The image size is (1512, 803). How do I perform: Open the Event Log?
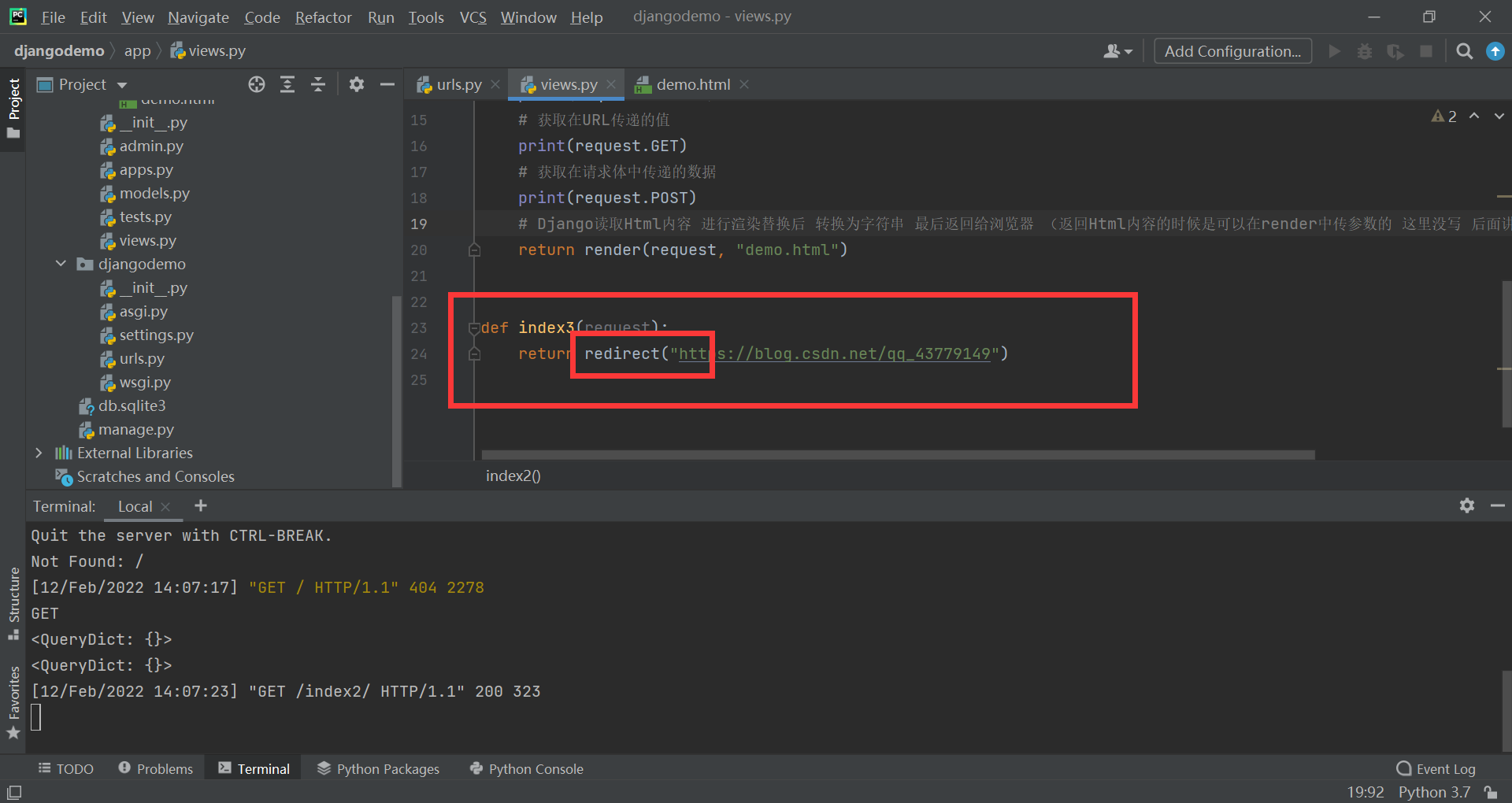click(x=1436, y=768)
